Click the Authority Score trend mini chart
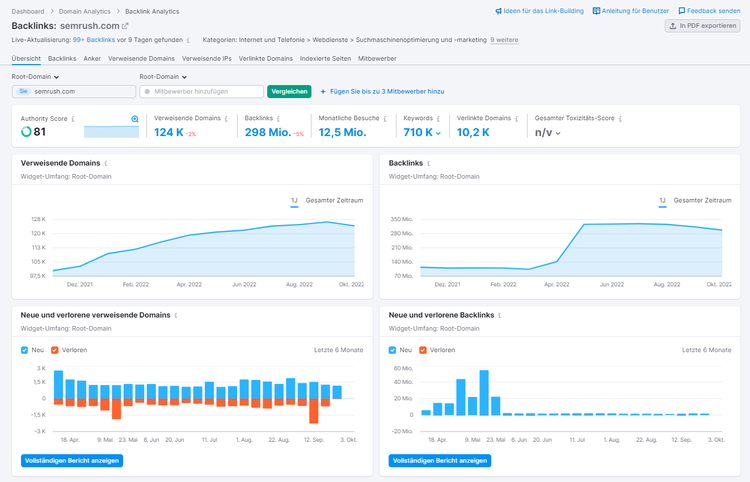 (x=111, y=132)
